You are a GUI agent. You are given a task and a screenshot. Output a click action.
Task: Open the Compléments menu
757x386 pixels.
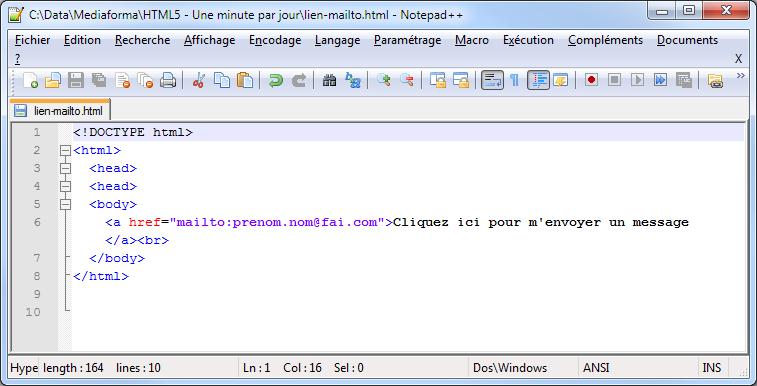pyautogui.click(x=605, y=40)
